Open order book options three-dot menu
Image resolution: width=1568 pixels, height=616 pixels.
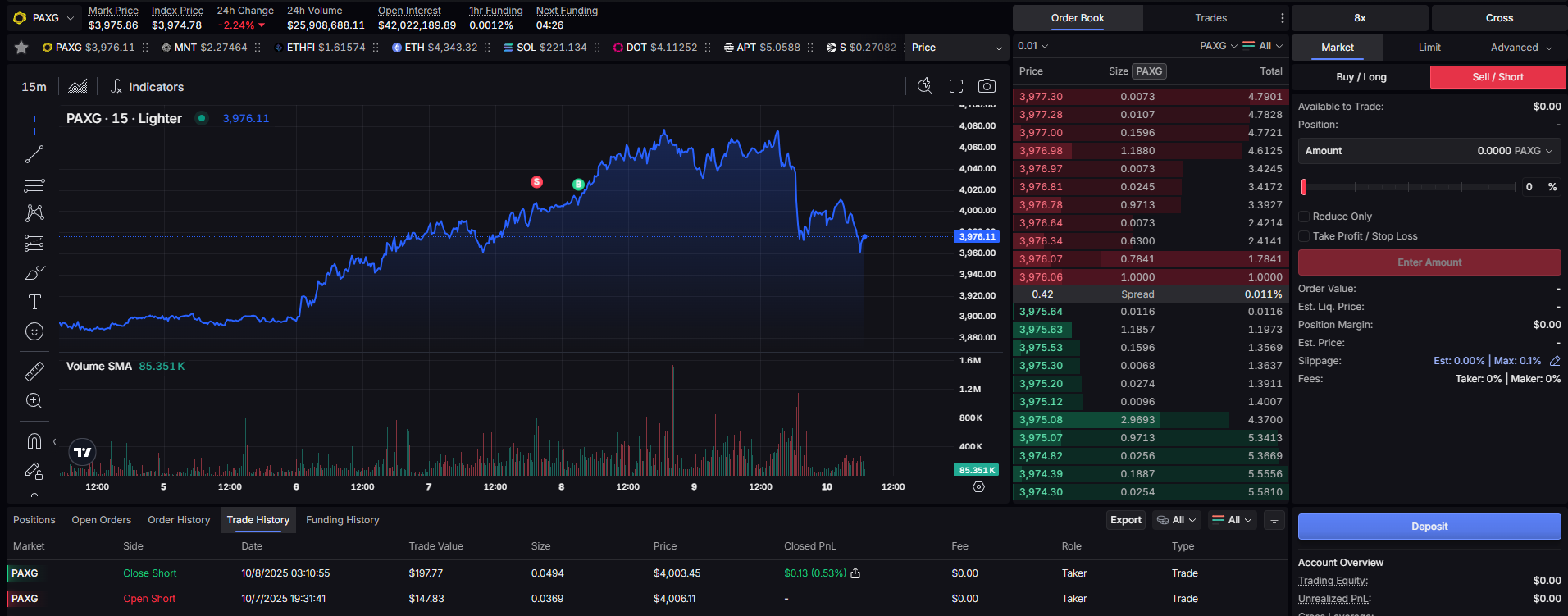[x=1283, y=18]
